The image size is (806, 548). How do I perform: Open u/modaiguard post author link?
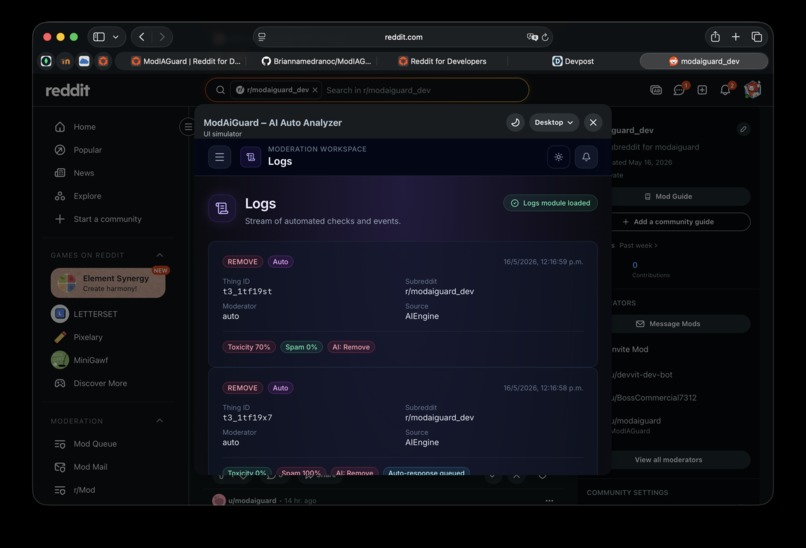click(x=252, y=500)
